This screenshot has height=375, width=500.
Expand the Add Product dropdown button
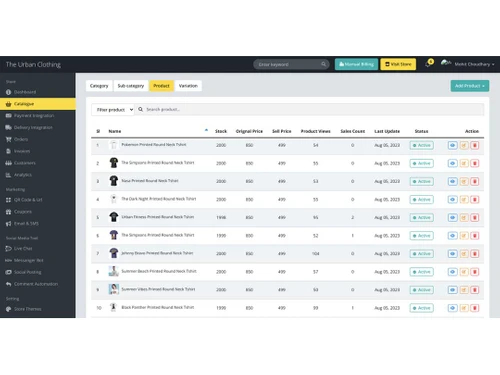470,86
